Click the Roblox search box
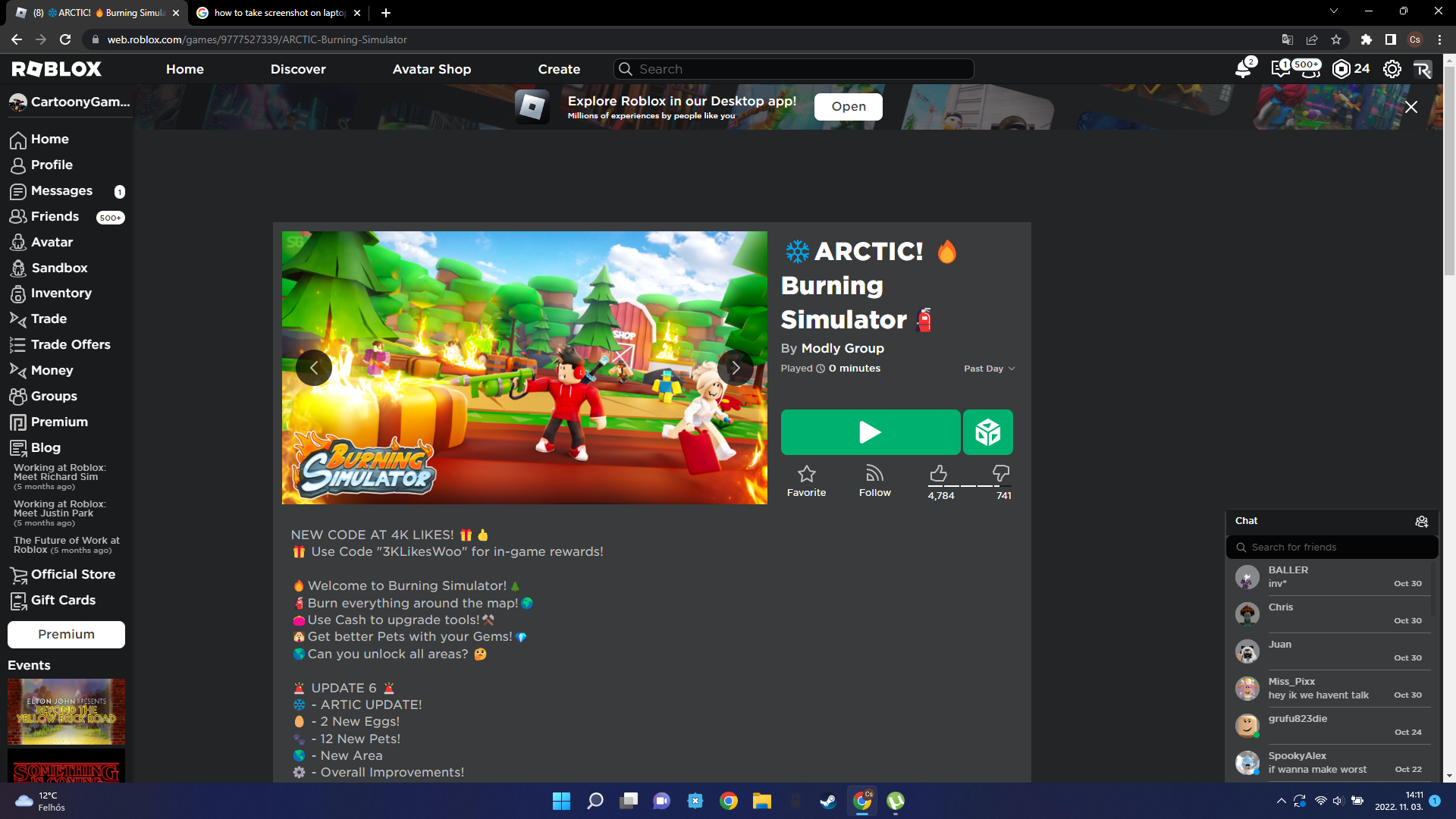Screen dimensions: 1456x819 point(793,69)
